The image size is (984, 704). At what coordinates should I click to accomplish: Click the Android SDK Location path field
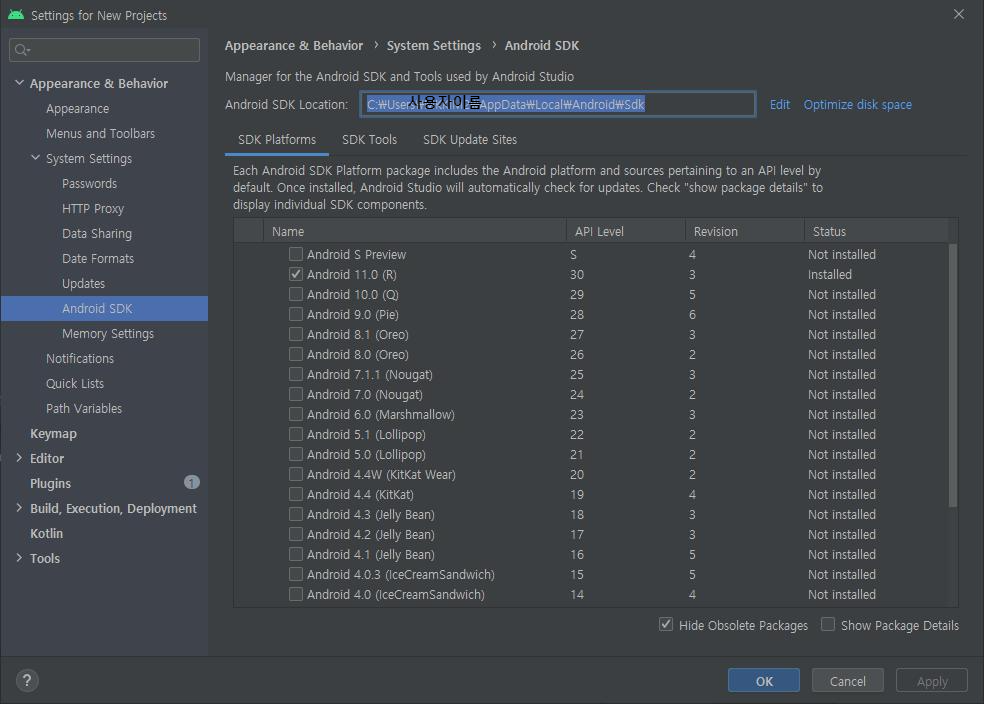coord(557,104)
